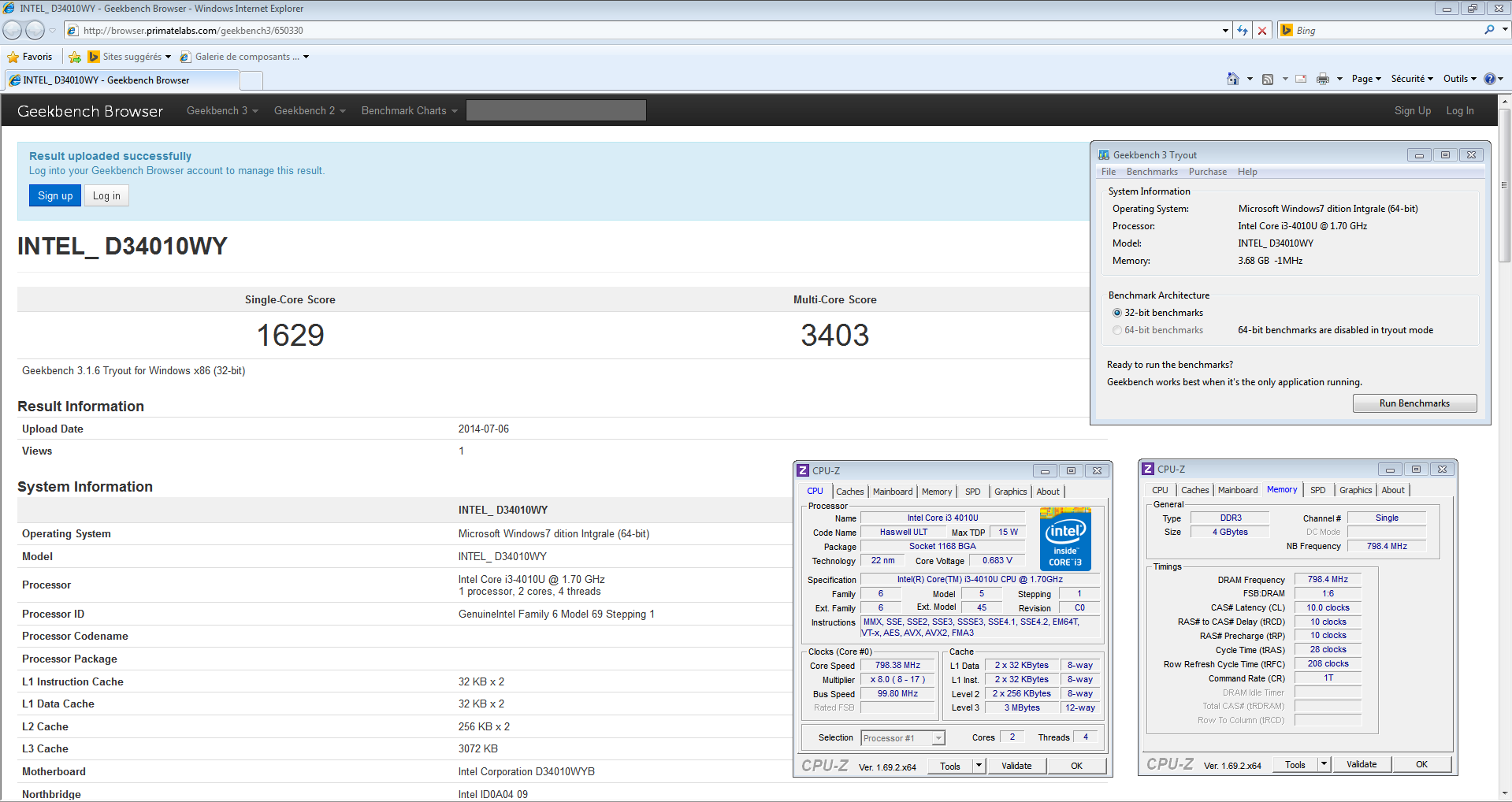
Task: Click the Core Speed value 798.38 MHz
Action: 897,666
